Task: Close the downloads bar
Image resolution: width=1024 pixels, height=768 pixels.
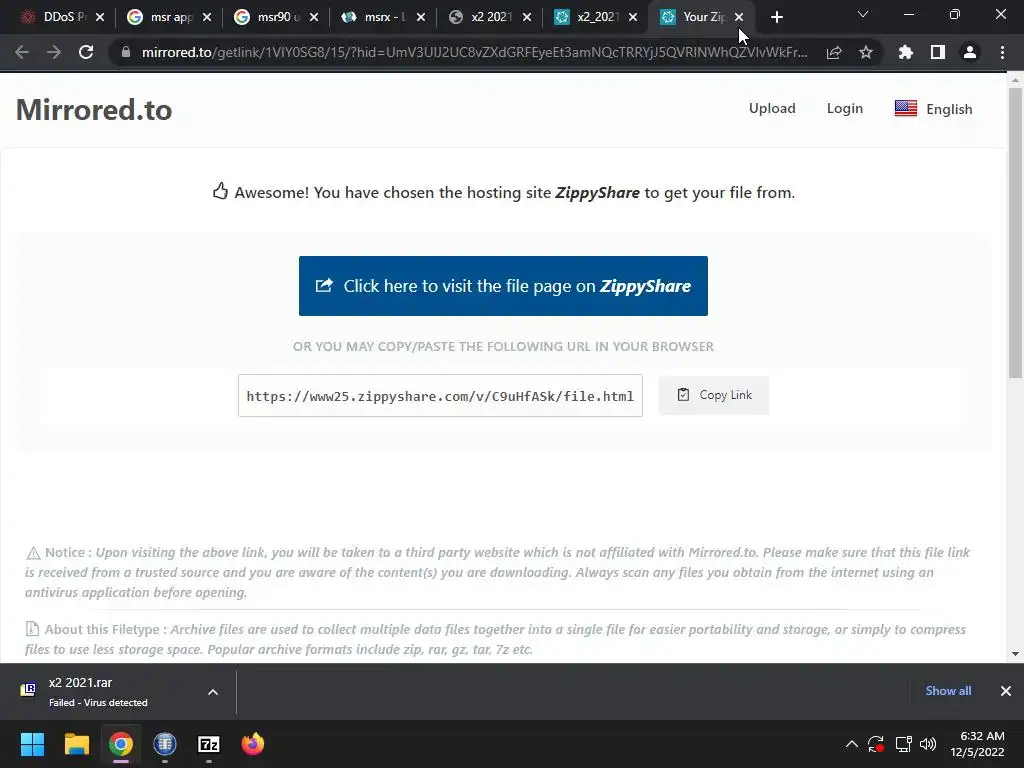Action: [x=1006, y=691]
